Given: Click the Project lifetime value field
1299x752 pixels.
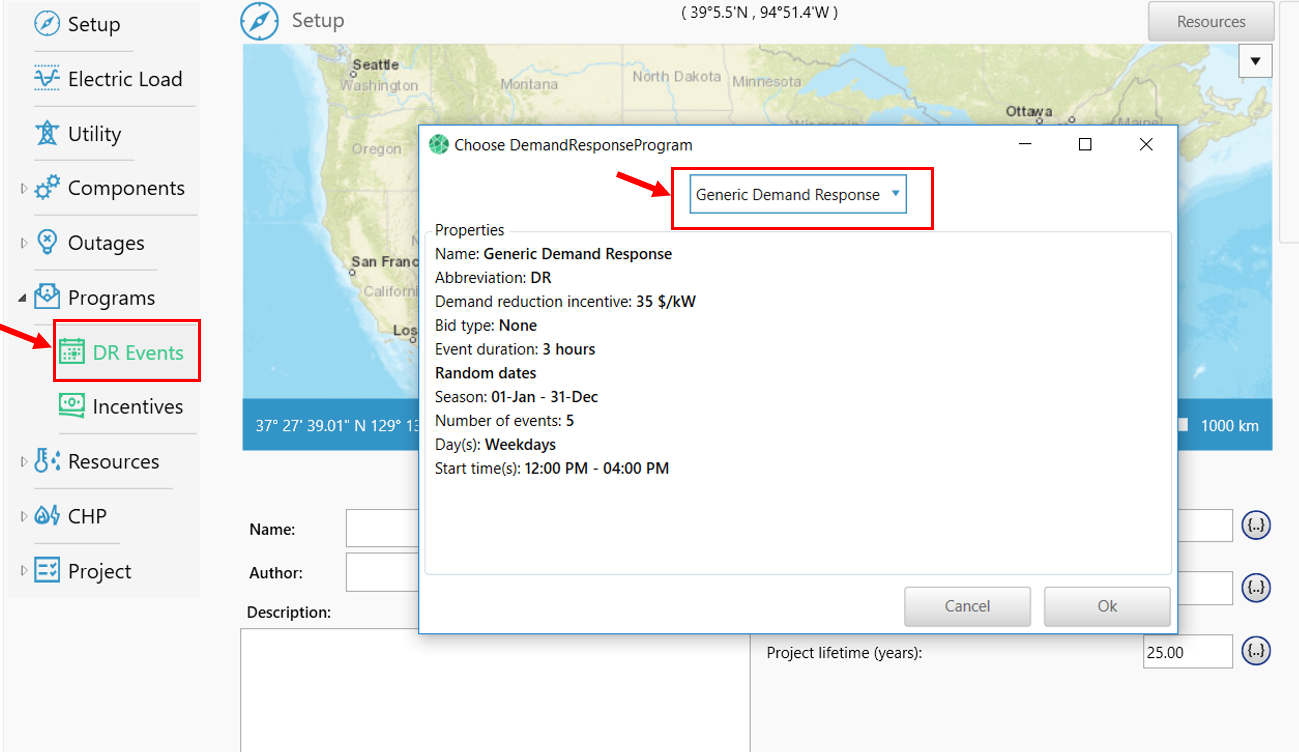Looking at the screenshot, I should click(1188, 652).
